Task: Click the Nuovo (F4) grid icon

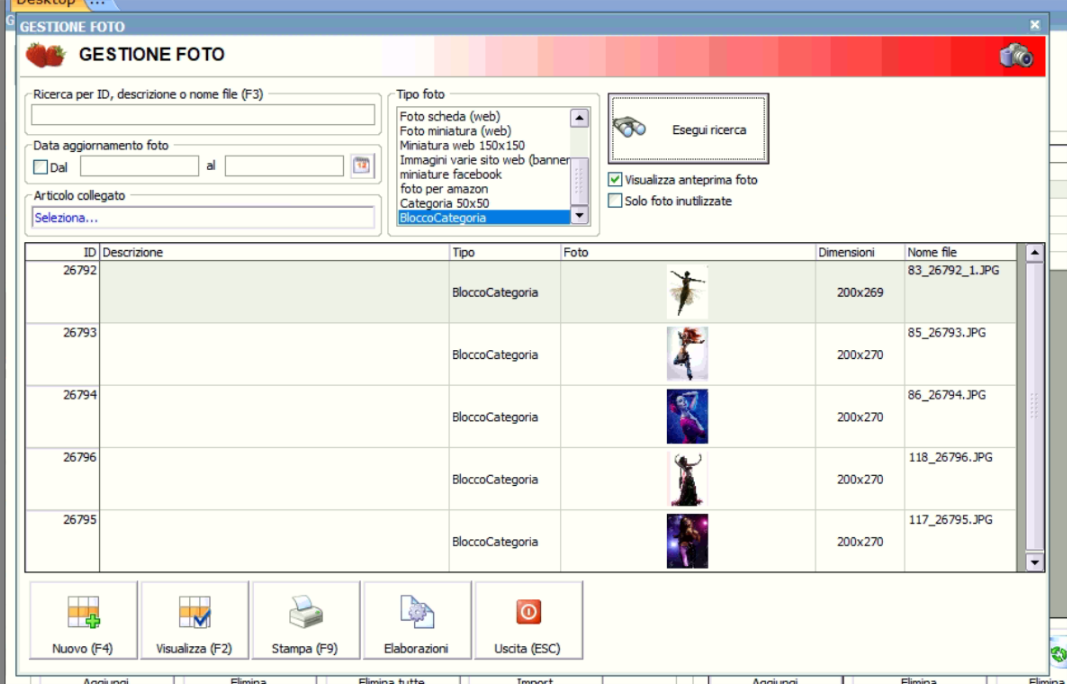Action: pos(84,612)
